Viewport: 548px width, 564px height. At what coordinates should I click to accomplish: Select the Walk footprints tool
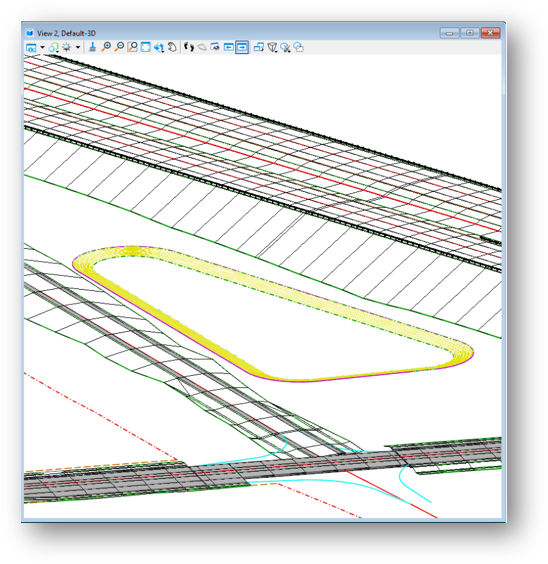click(189, 47)
